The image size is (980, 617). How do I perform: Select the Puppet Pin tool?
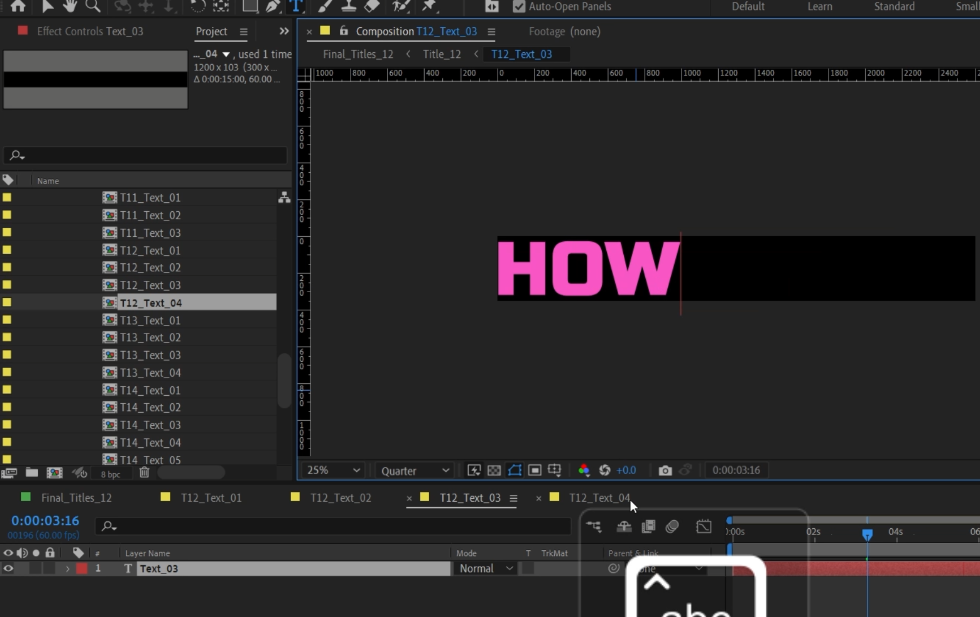point(429,6)
